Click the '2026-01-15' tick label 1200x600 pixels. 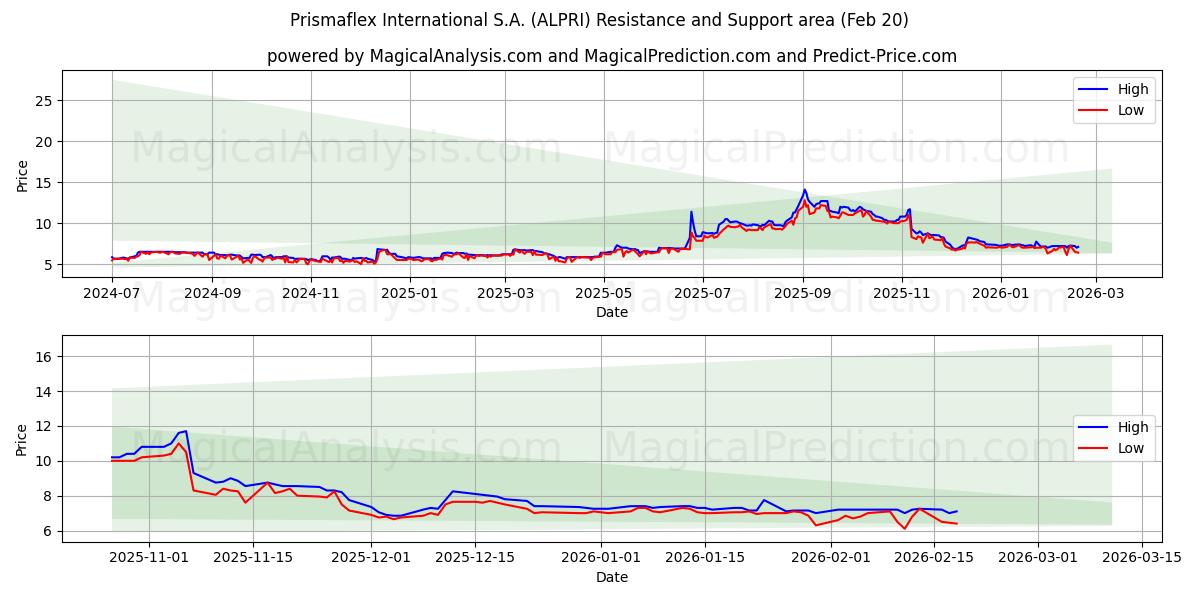pyautogui.click(x=705, y=558)
